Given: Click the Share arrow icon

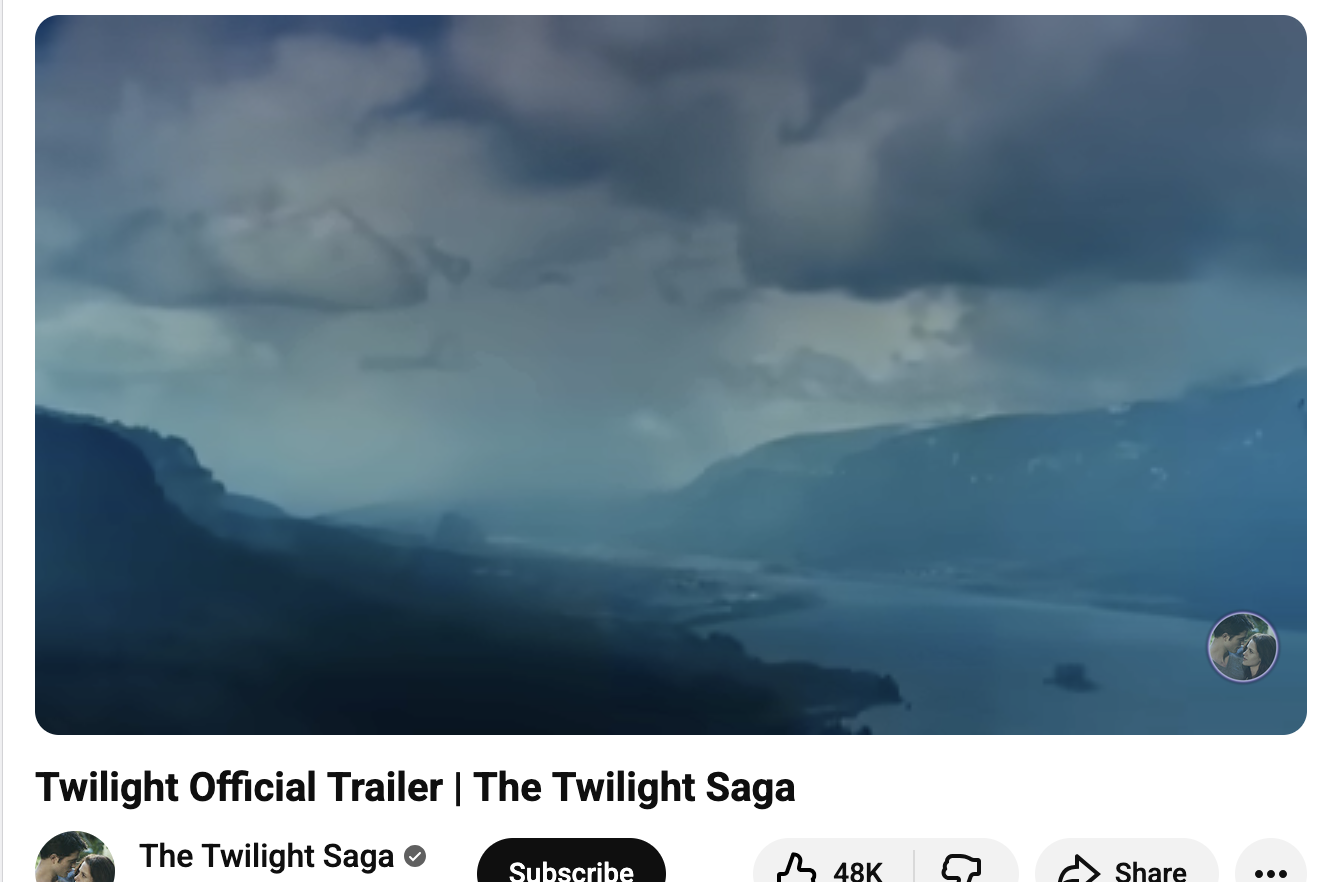Looking at the screenshot, I should (1079, 869).
